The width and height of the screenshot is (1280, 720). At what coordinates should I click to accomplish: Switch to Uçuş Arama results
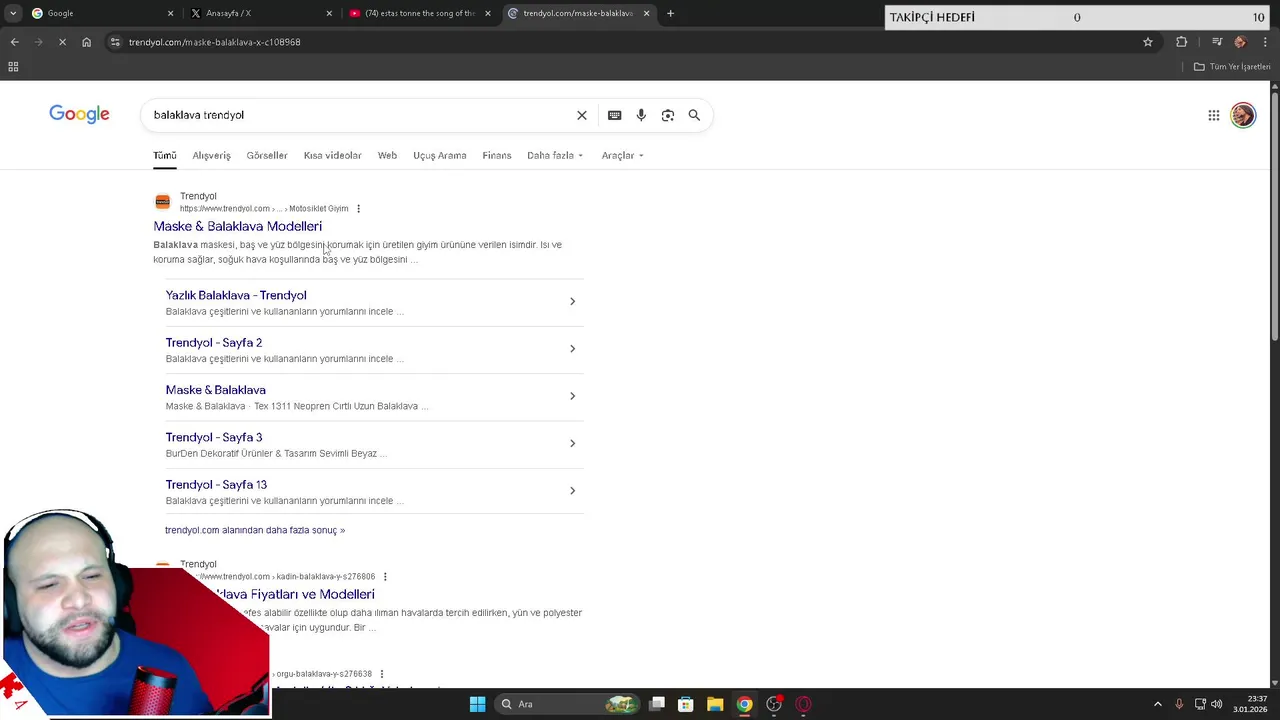click(440, 155)
